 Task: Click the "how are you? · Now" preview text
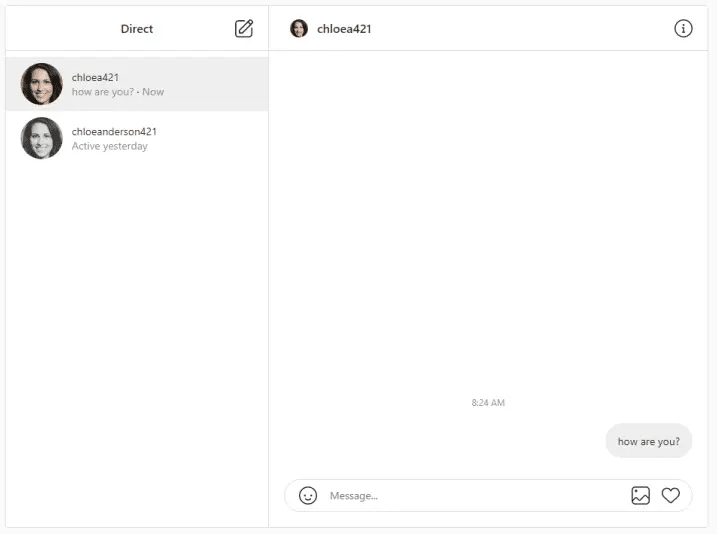click(118, 92)
